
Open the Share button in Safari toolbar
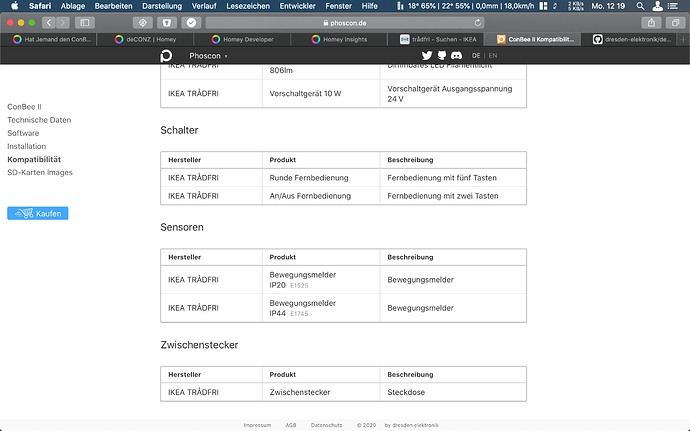coord(651,22)
